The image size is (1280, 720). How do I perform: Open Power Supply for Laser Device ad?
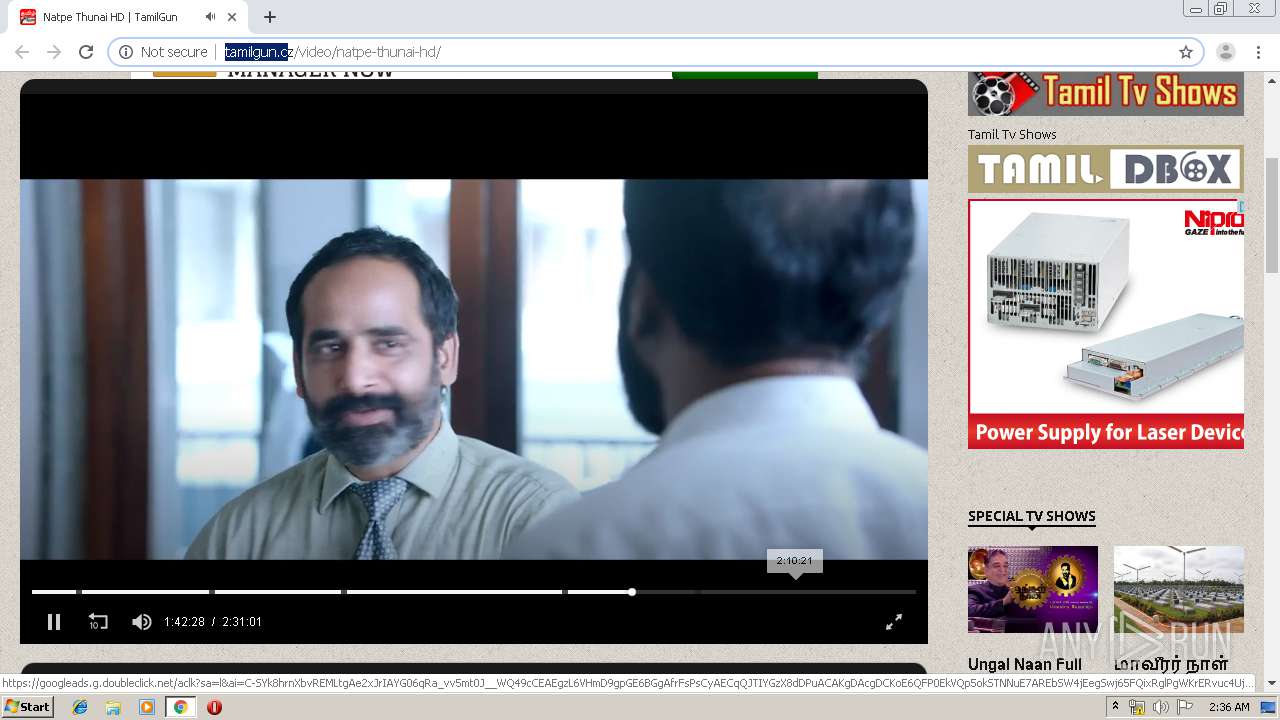(x=1106, y=324)
